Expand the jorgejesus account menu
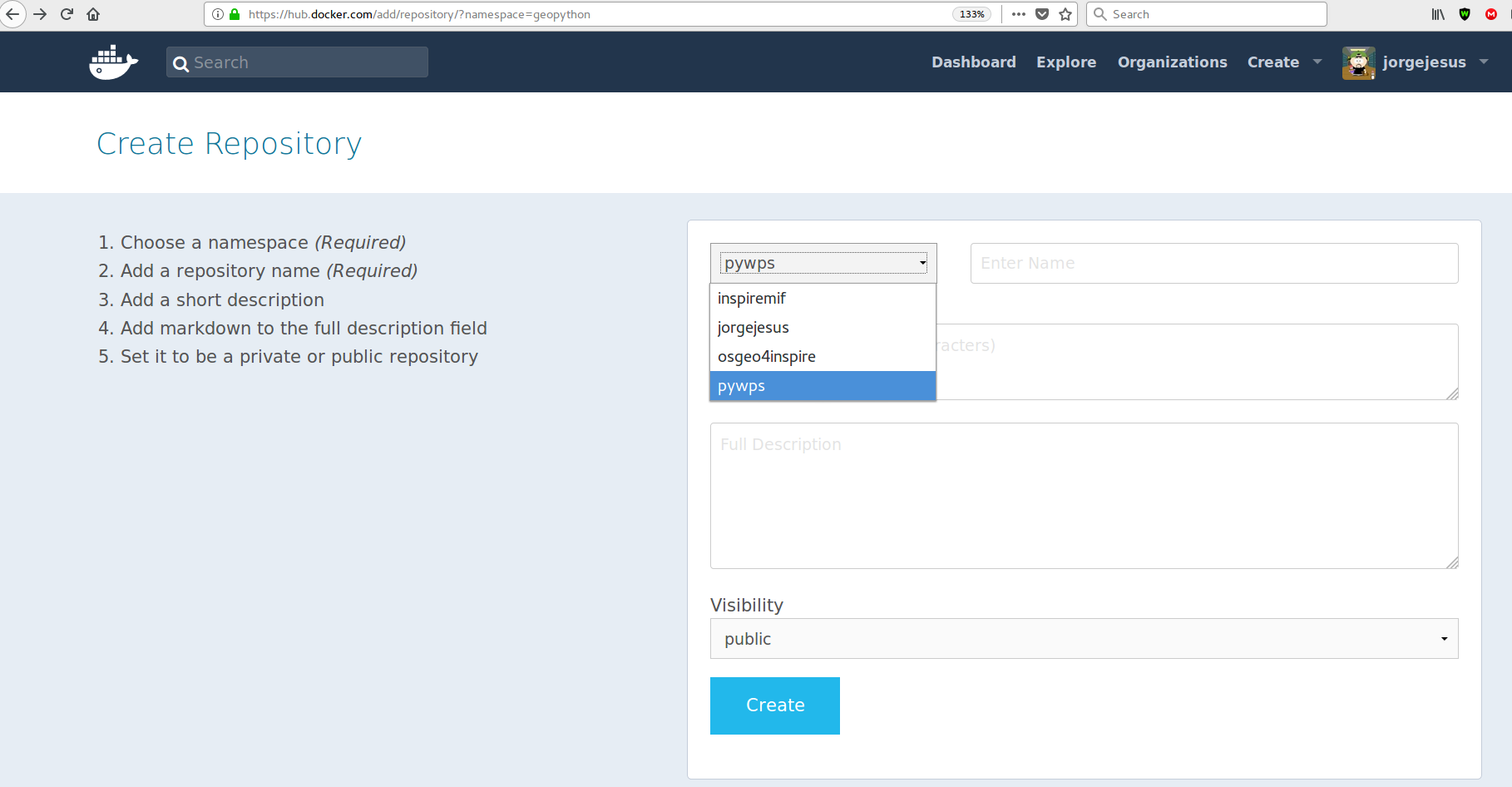The height and width of the screenshot is (787, 1512). 1435,62
